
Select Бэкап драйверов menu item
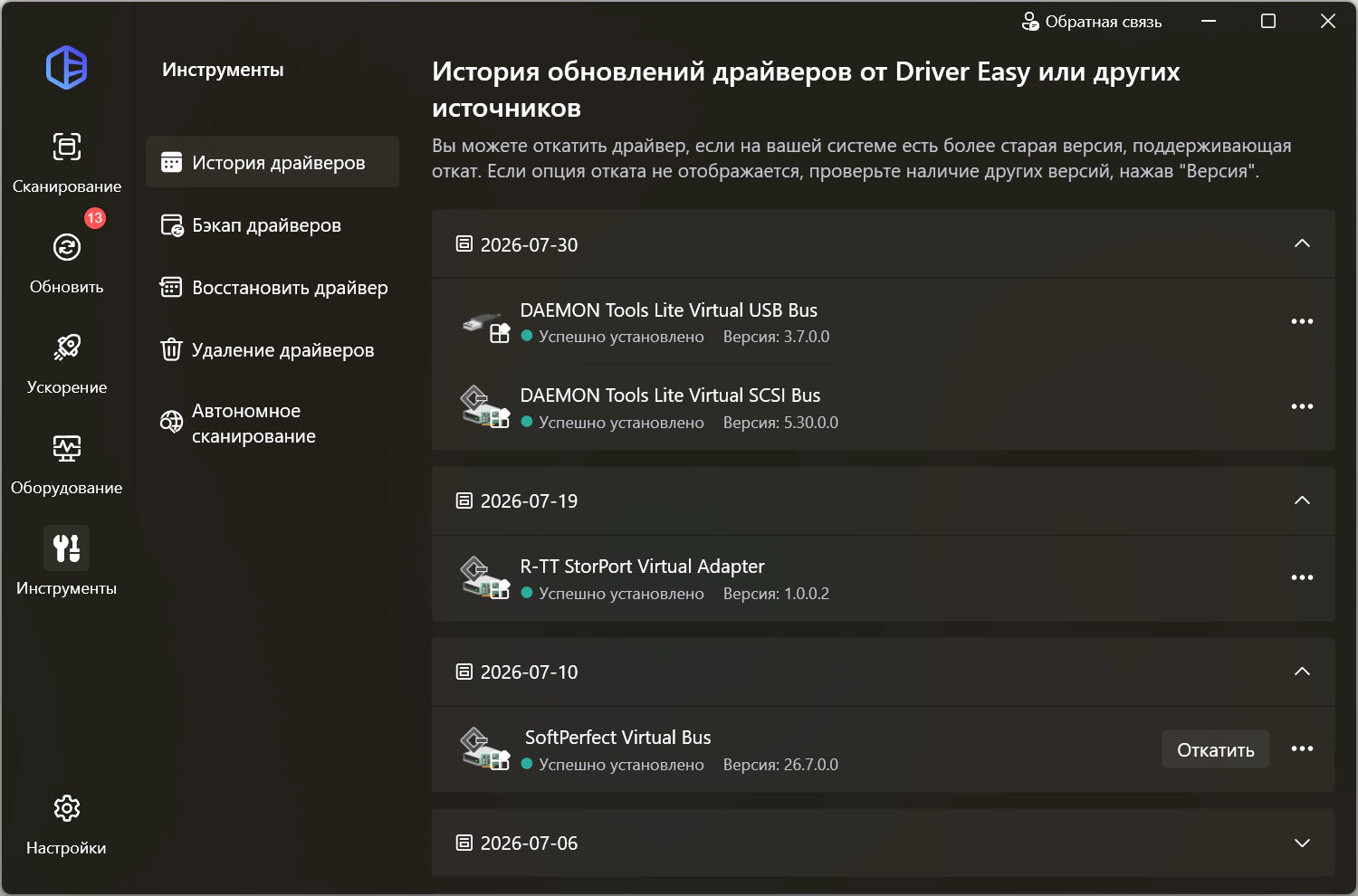click(x=273, y=224)
